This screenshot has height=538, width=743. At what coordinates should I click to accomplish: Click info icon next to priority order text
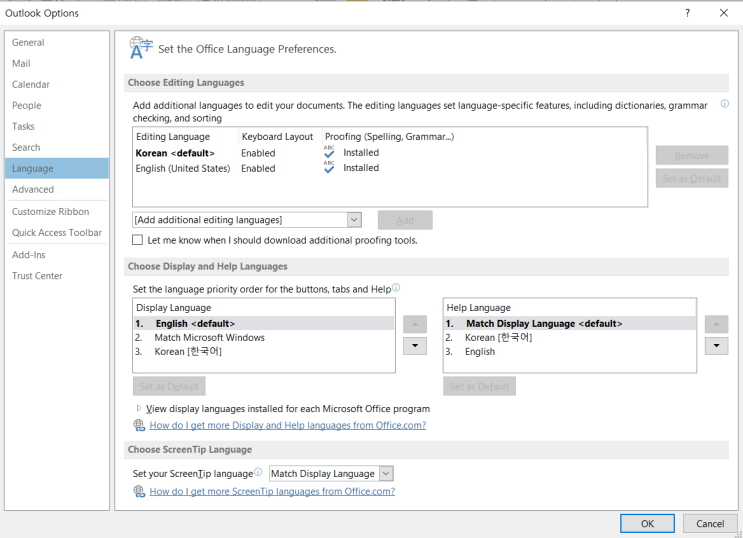[396, 287]
